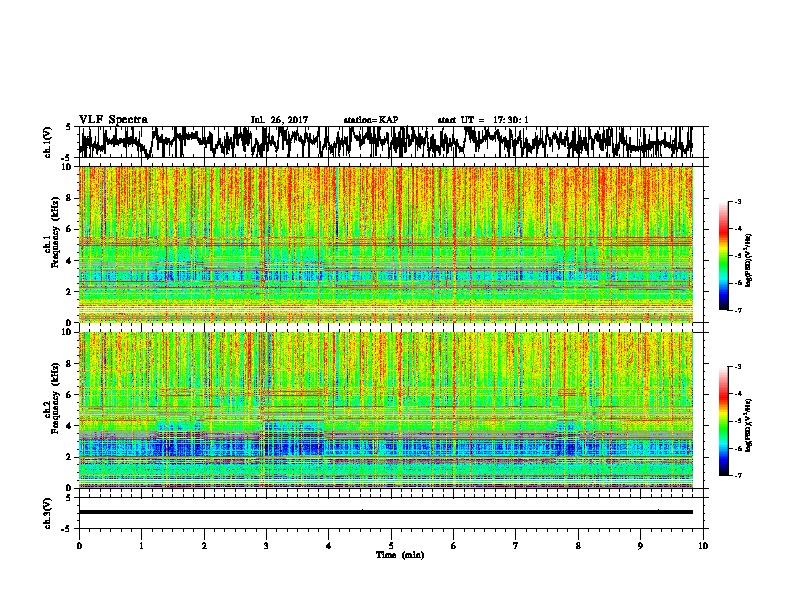The height and width of the screenshot is (612, 792).
Task: Click the "VLF Spectra" plot title
Action: pos(113,120)
